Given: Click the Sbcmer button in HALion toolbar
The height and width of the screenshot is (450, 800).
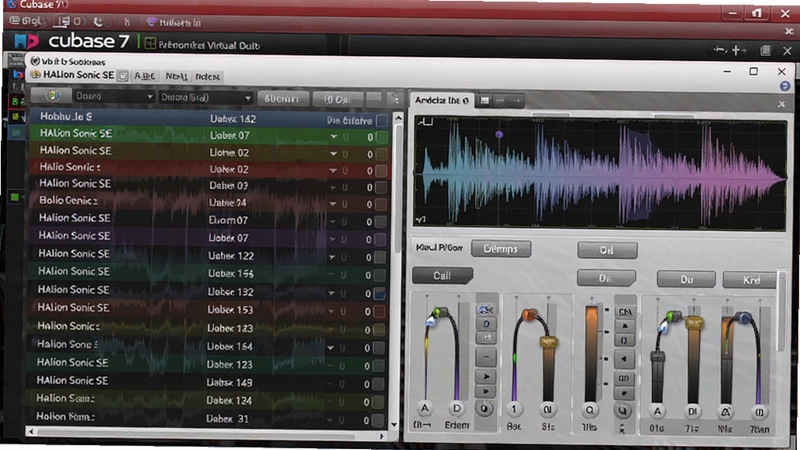Looking at the screenshot, I should (x=282, y=98).
